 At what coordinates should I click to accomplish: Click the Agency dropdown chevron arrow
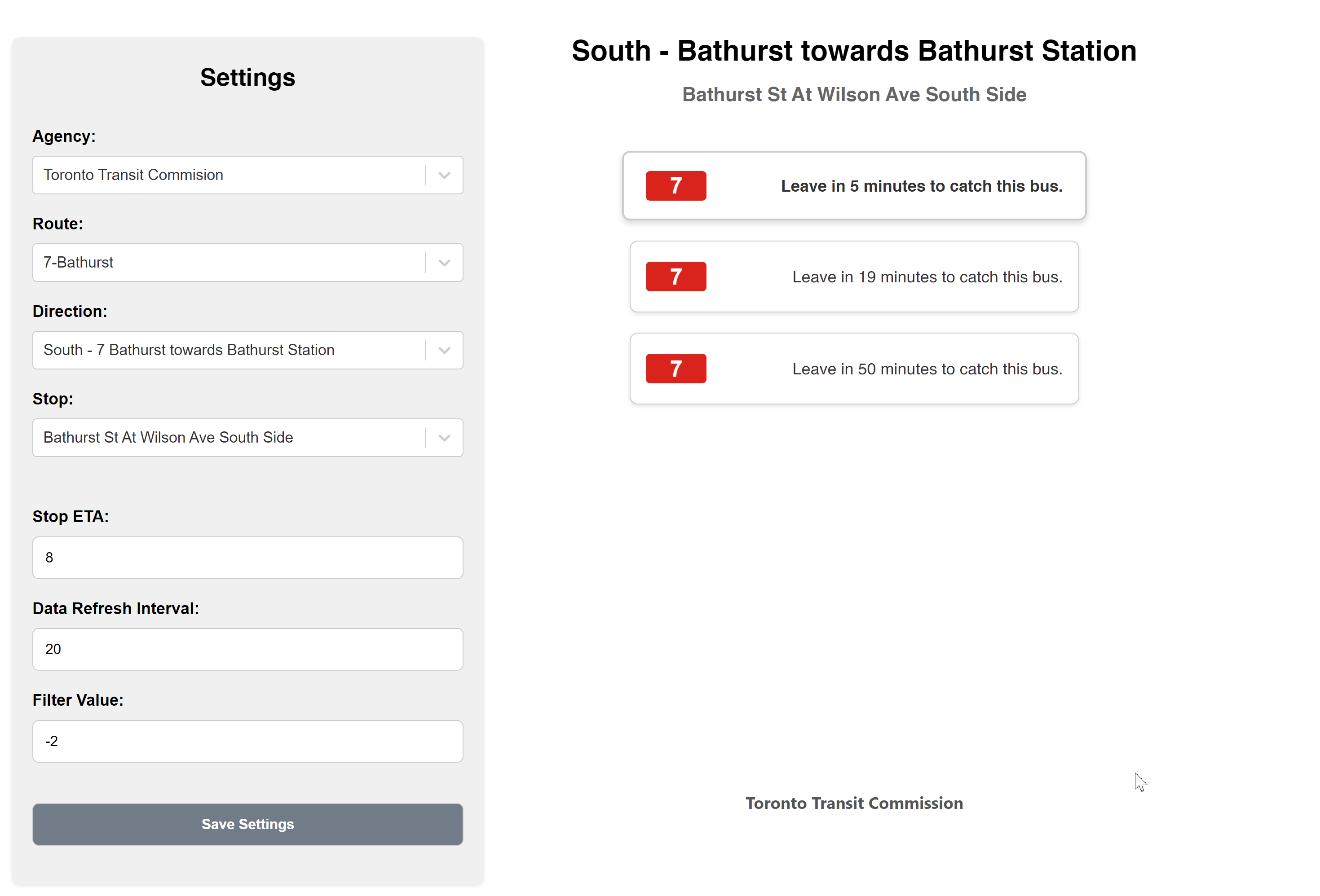click(444, 176)
